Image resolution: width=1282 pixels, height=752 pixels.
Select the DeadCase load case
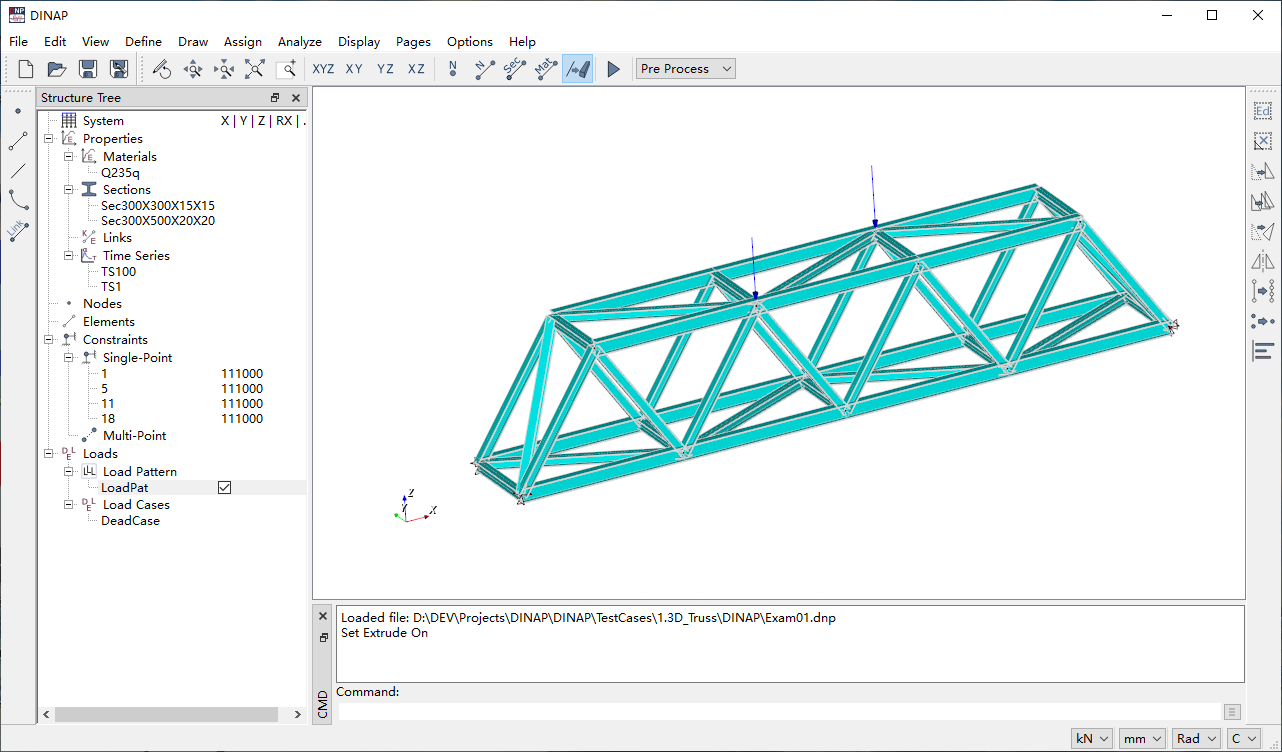pyautogui.click(x=130, y=521)
